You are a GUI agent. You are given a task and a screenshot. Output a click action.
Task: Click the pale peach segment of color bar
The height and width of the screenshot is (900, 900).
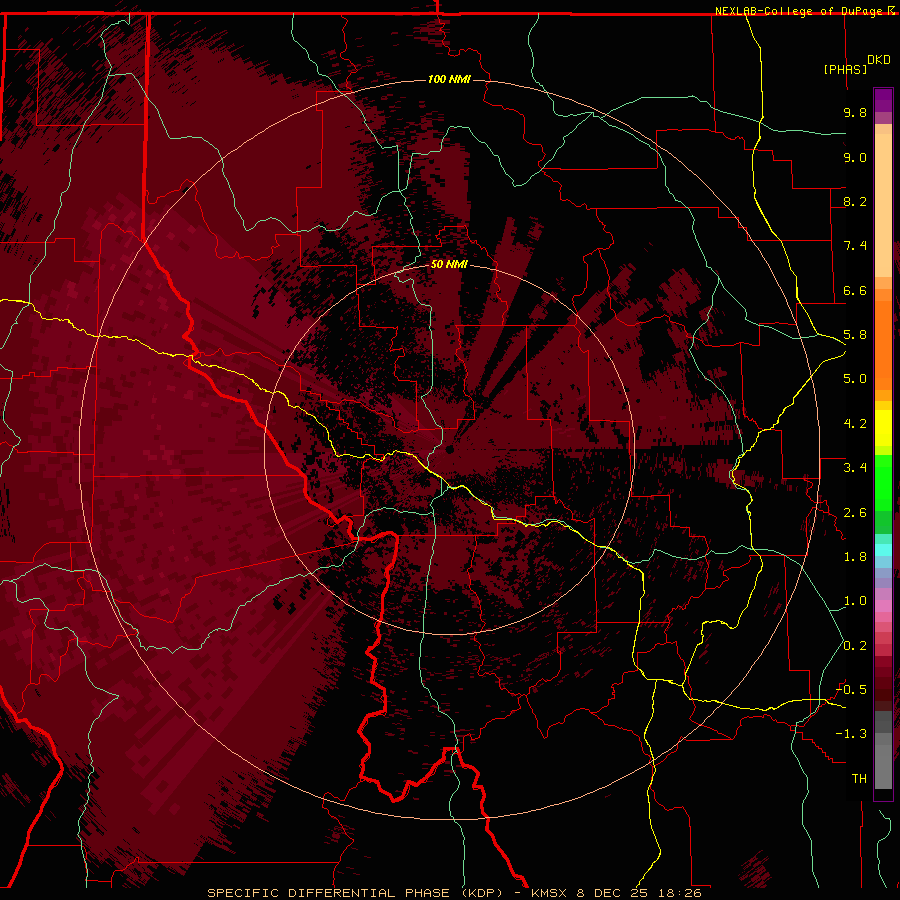coord(883,207)
